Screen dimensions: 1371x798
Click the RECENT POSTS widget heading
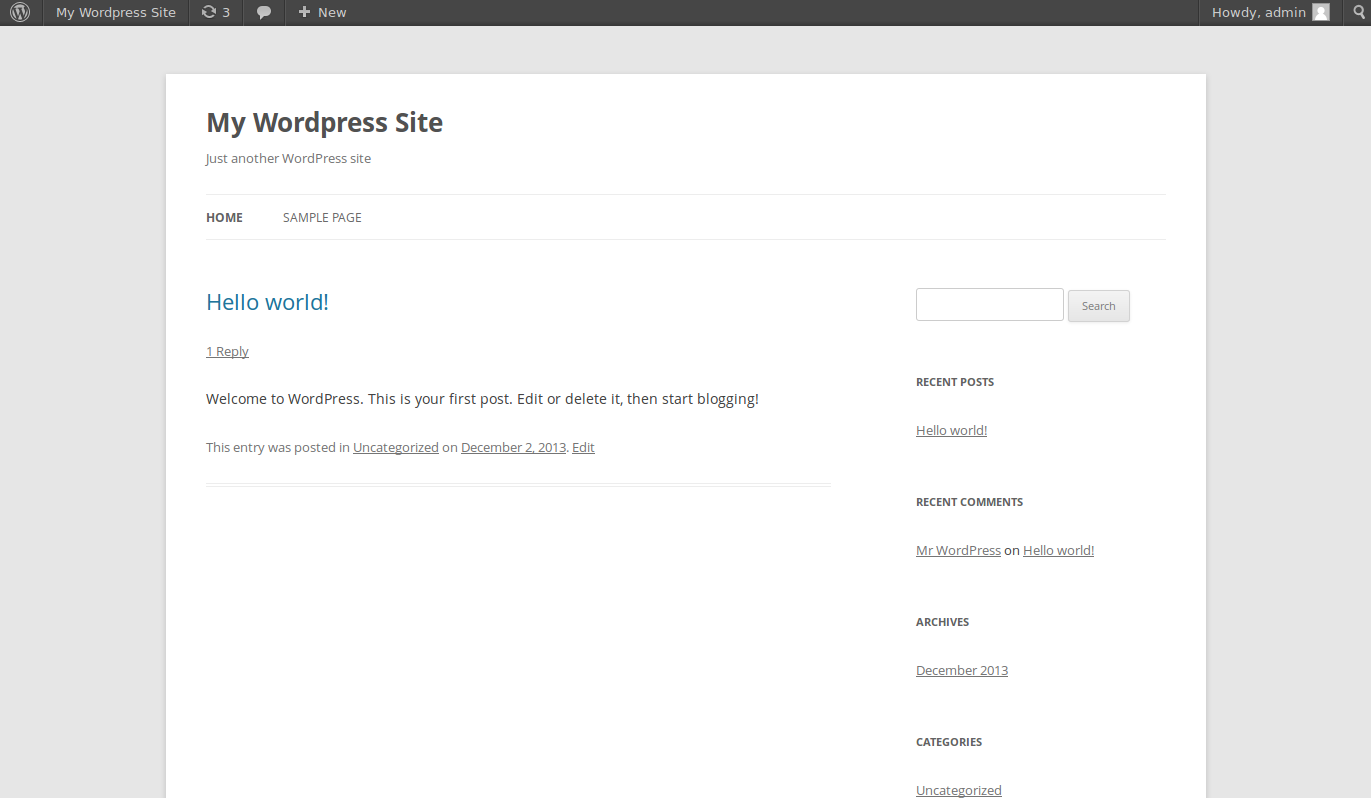[x=955, y=382]
